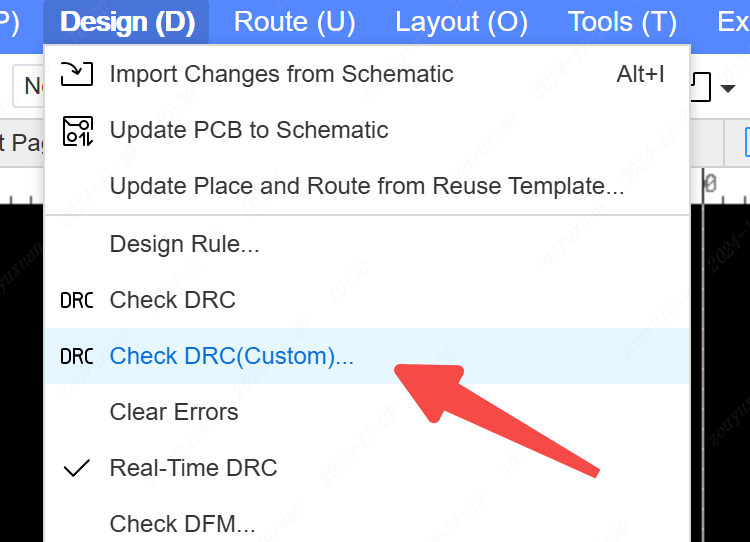Open the Tools (T) menu
The image size is (750, 542).
(622, 22)
